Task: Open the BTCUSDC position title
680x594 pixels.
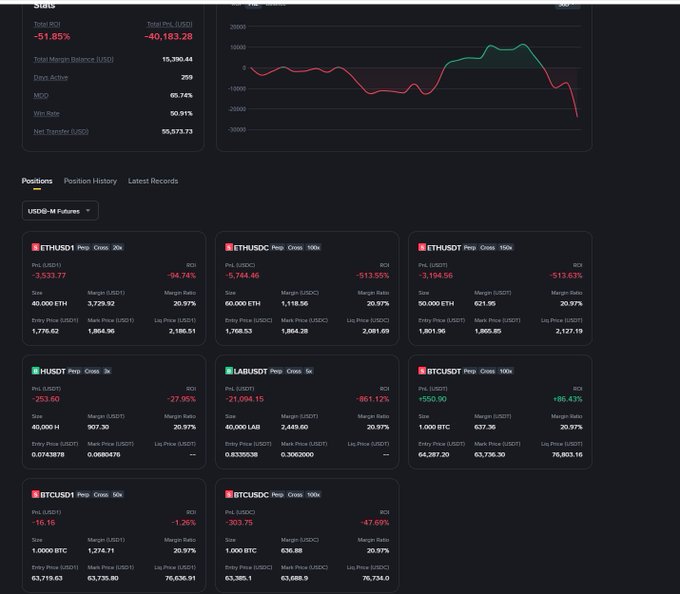Action: coord(251,495)
